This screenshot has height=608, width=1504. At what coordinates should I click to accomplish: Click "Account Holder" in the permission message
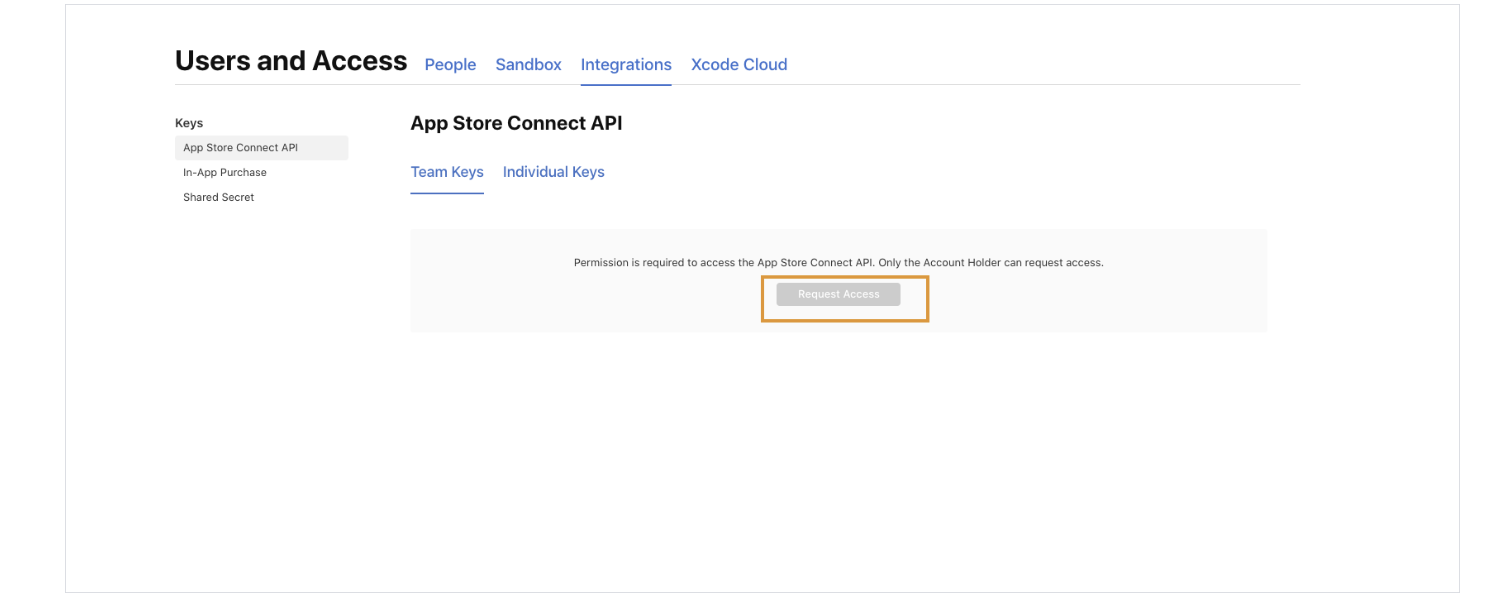pyautogui.click(x=962, y=263)
